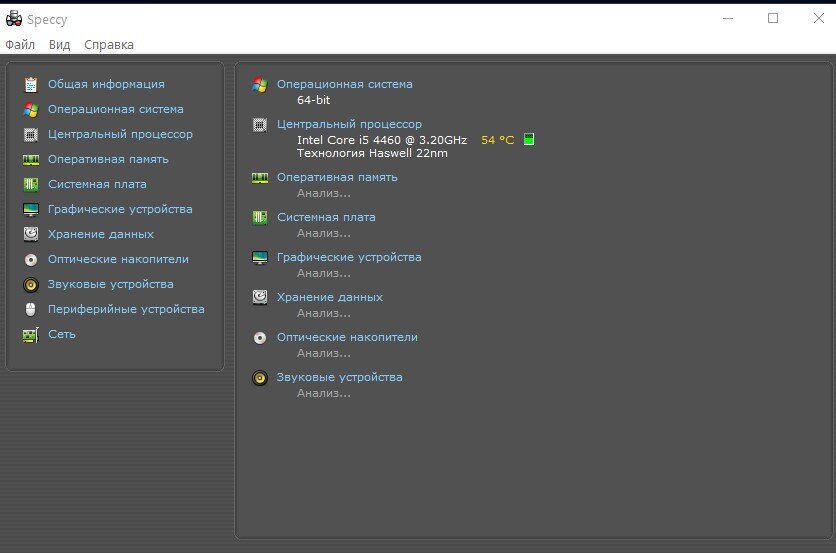Open Оперативная память section in sidebar

pos(108,159)
